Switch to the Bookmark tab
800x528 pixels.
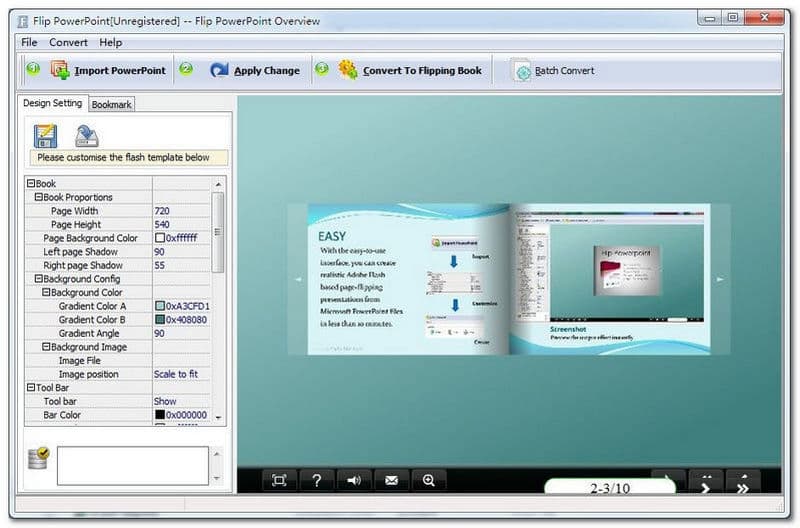[x=111, y=104]
